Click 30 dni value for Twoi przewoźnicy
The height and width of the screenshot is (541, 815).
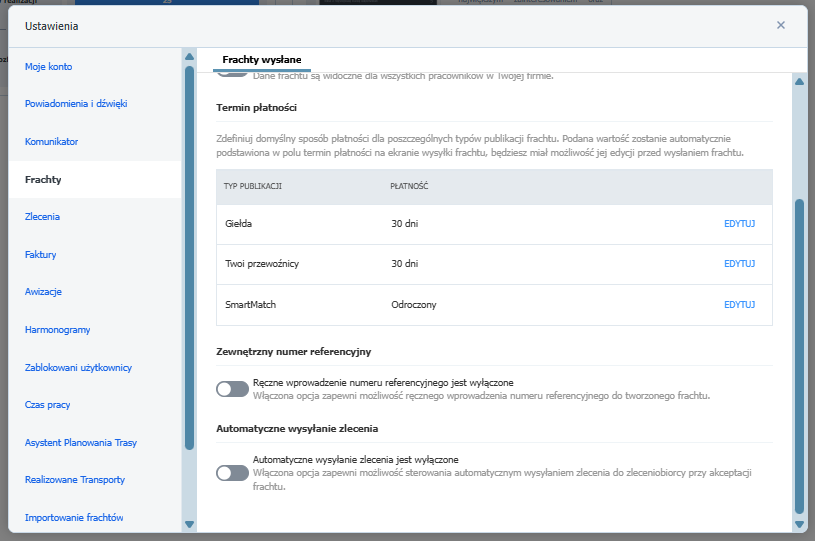coord(405,263)
